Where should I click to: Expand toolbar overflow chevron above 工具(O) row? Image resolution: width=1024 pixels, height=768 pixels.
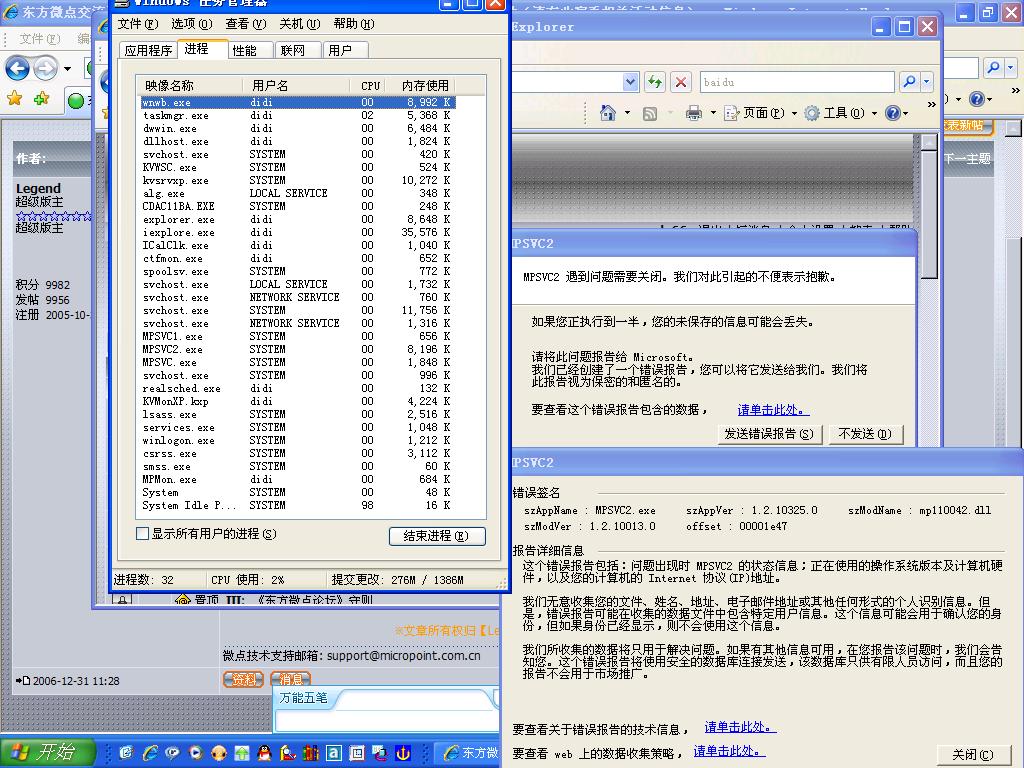click(x=931, y=104)
